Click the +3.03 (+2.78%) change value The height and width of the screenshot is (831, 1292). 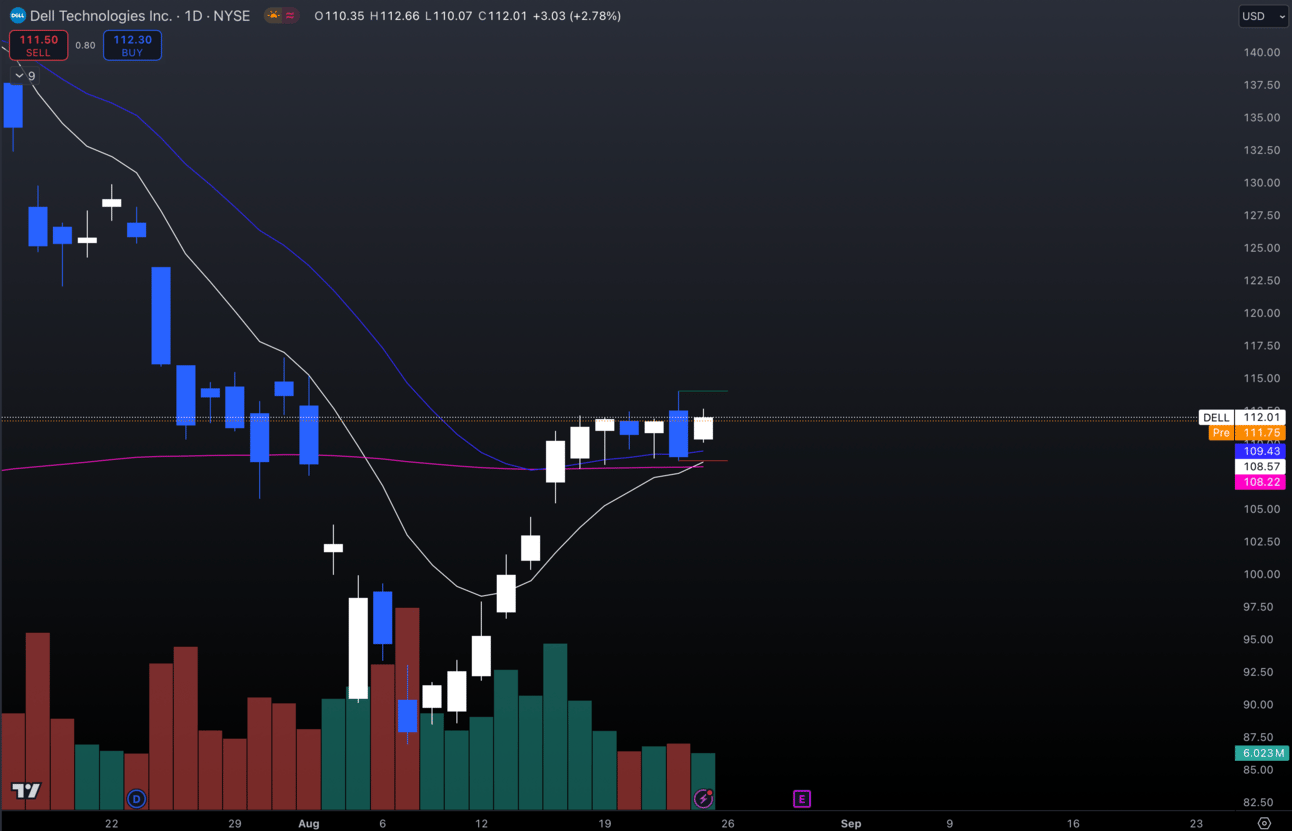click(577, 16)
